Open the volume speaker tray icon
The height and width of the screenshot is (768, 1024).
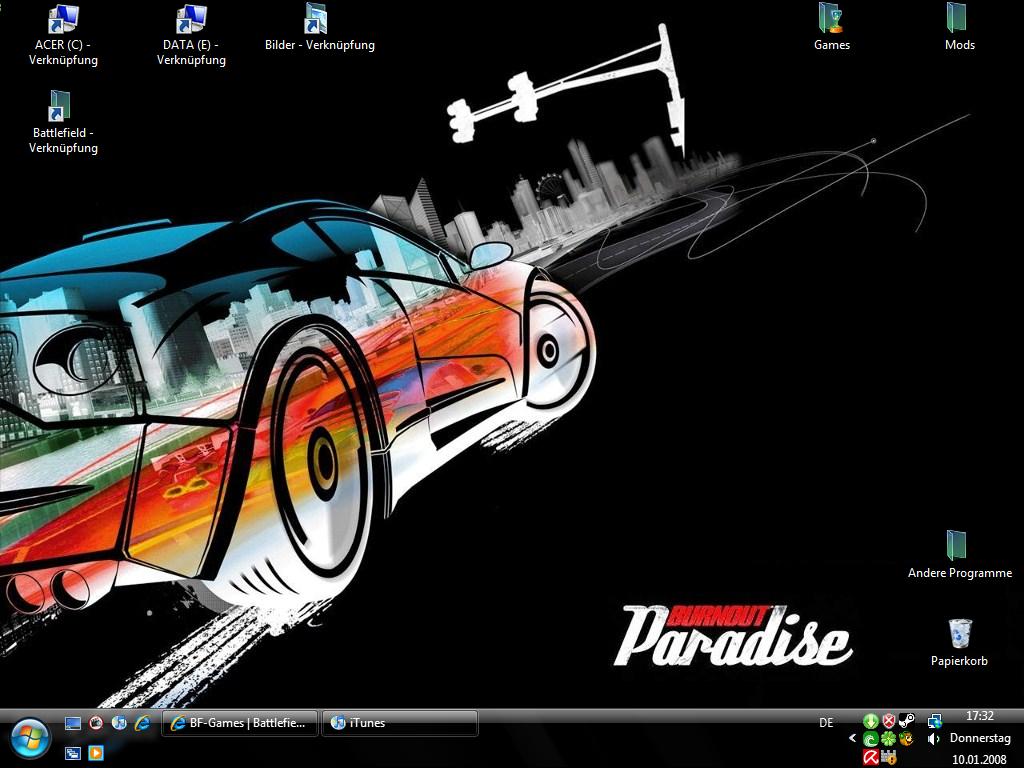tap(934, 739)
